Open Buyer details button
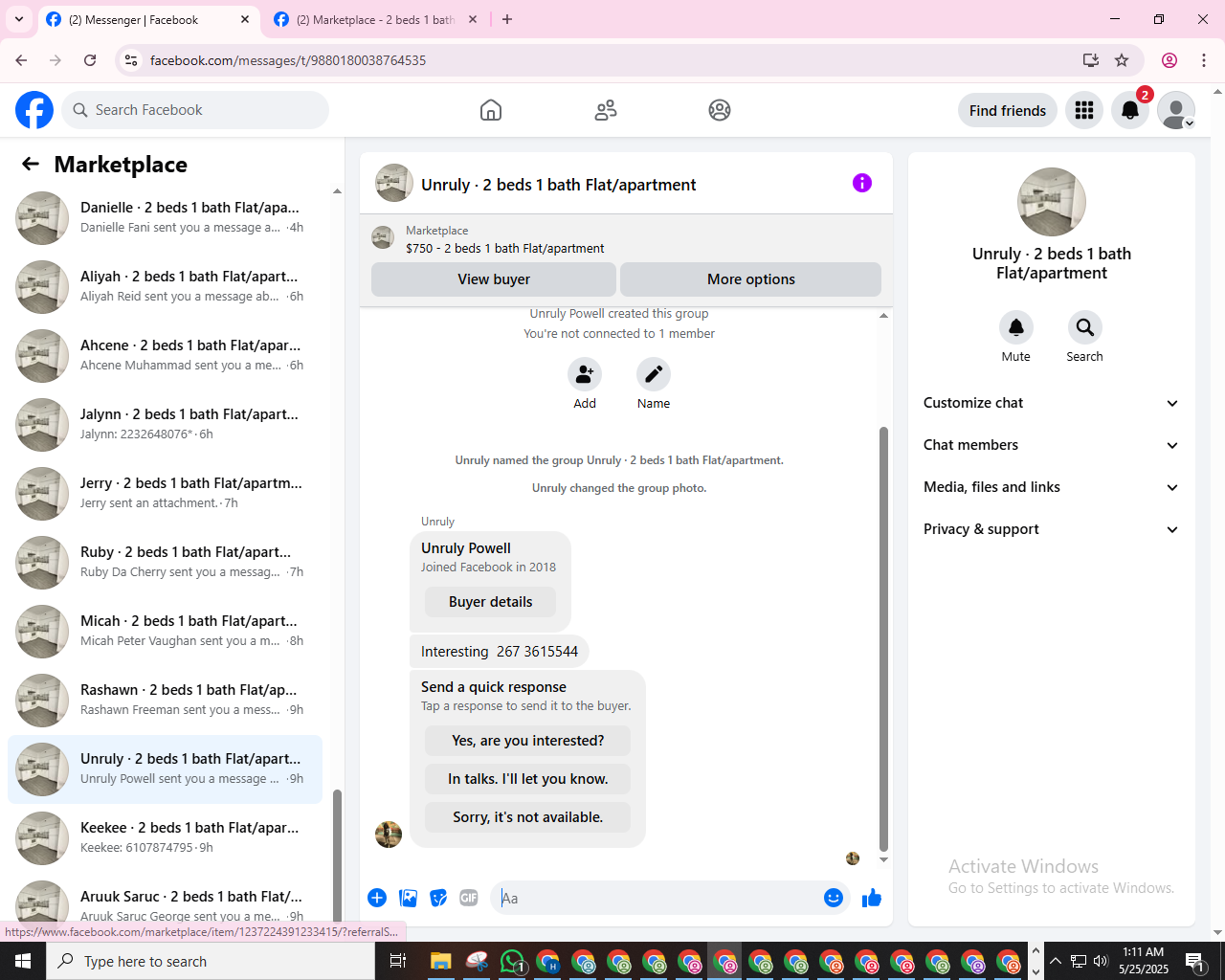Screen dimensions: 1225x980 coord(491,602)
